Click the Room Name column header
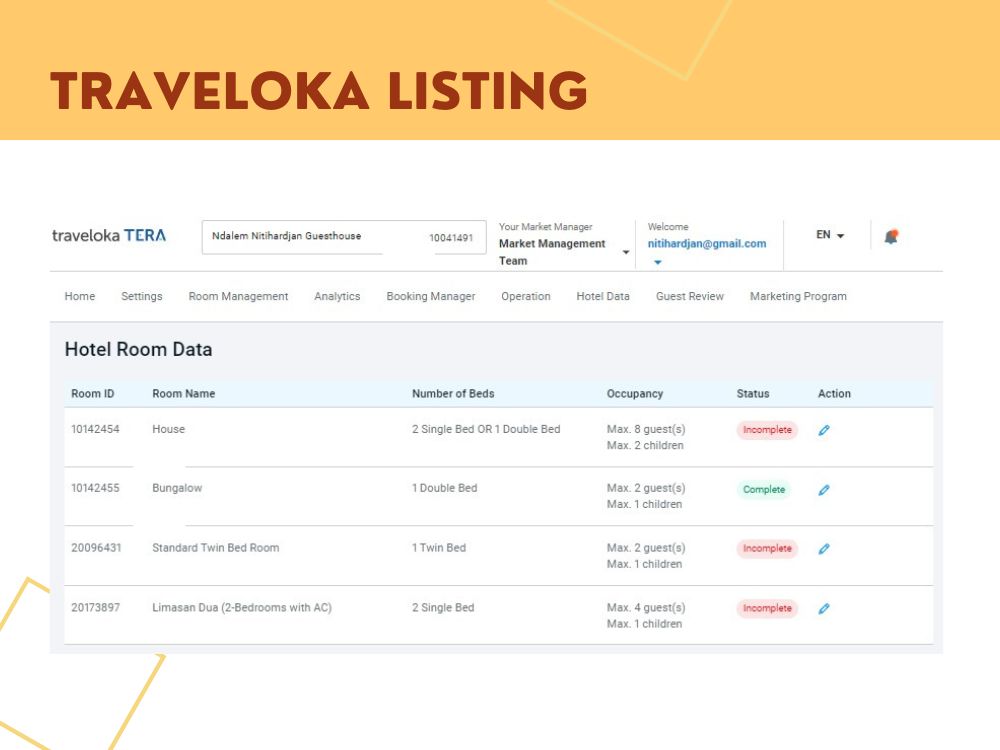This screenshot has height=750, width=1000. pos(184,393)
